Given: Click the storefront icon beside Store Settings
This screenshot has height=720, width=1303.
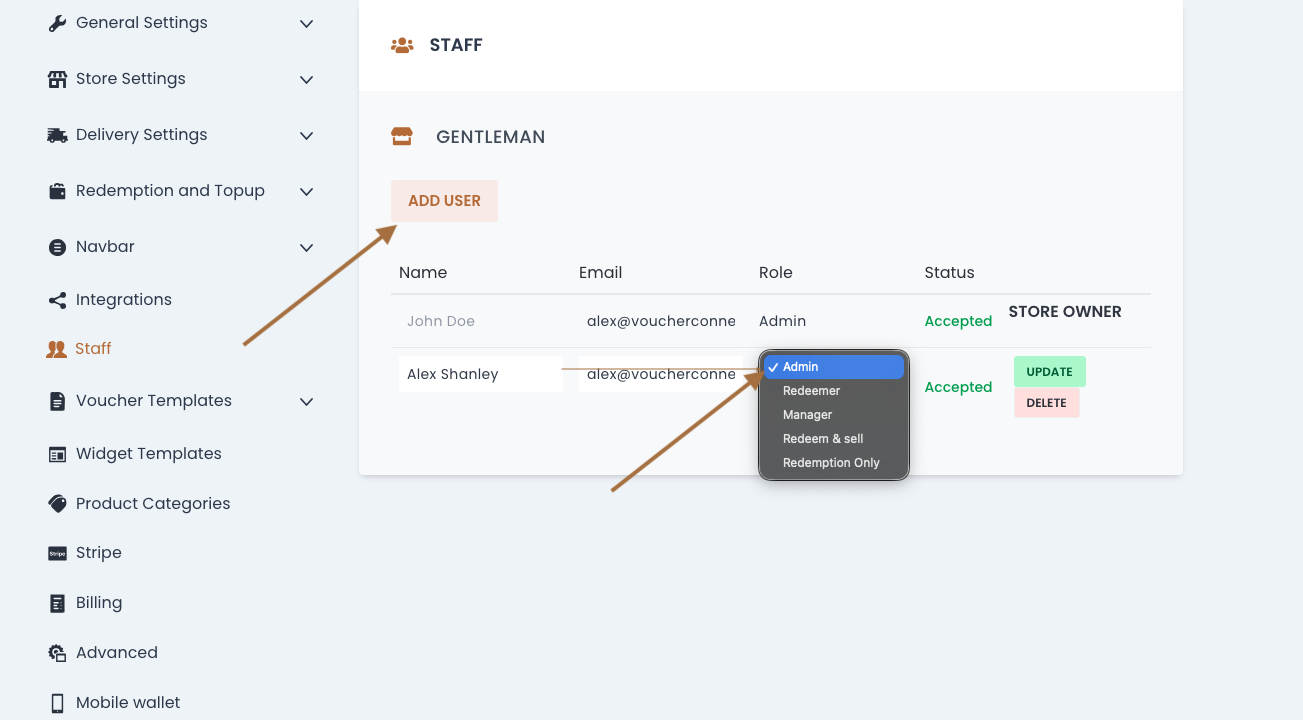Looking at the screenshot, I should pos(57,79).
